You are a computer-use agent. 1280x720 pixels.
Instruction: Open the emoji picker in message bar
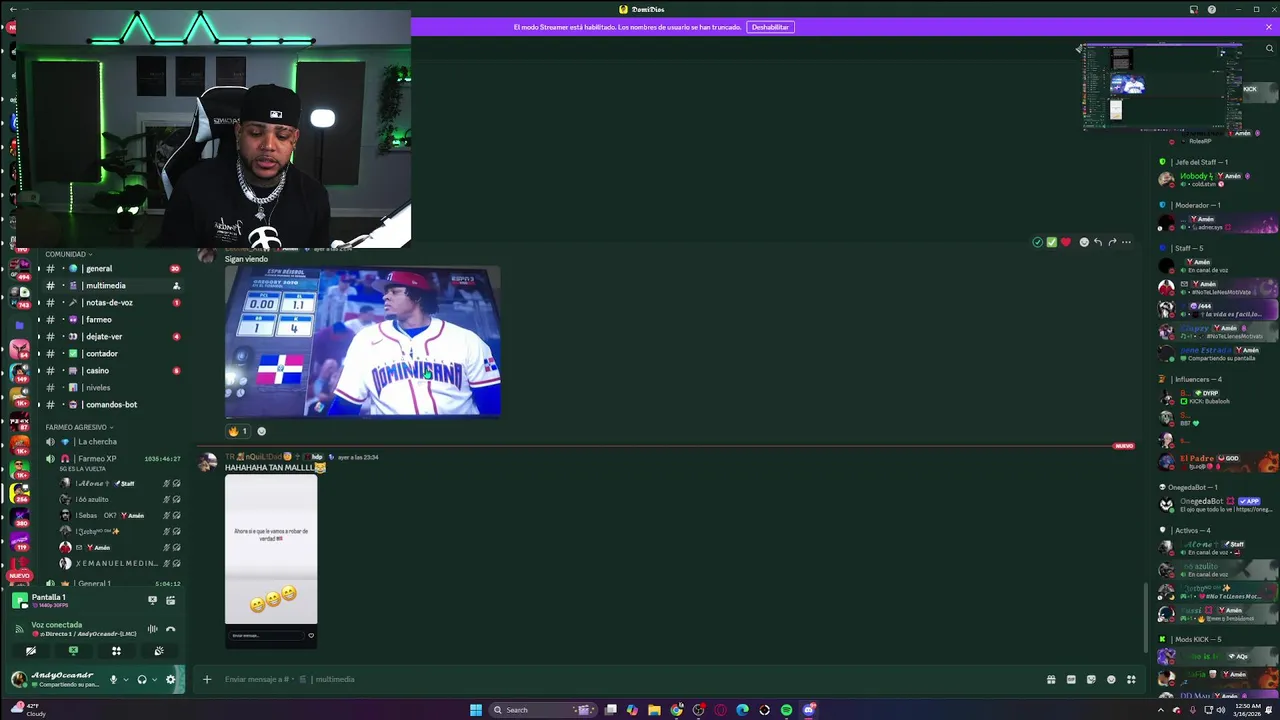coord(1111,679)
